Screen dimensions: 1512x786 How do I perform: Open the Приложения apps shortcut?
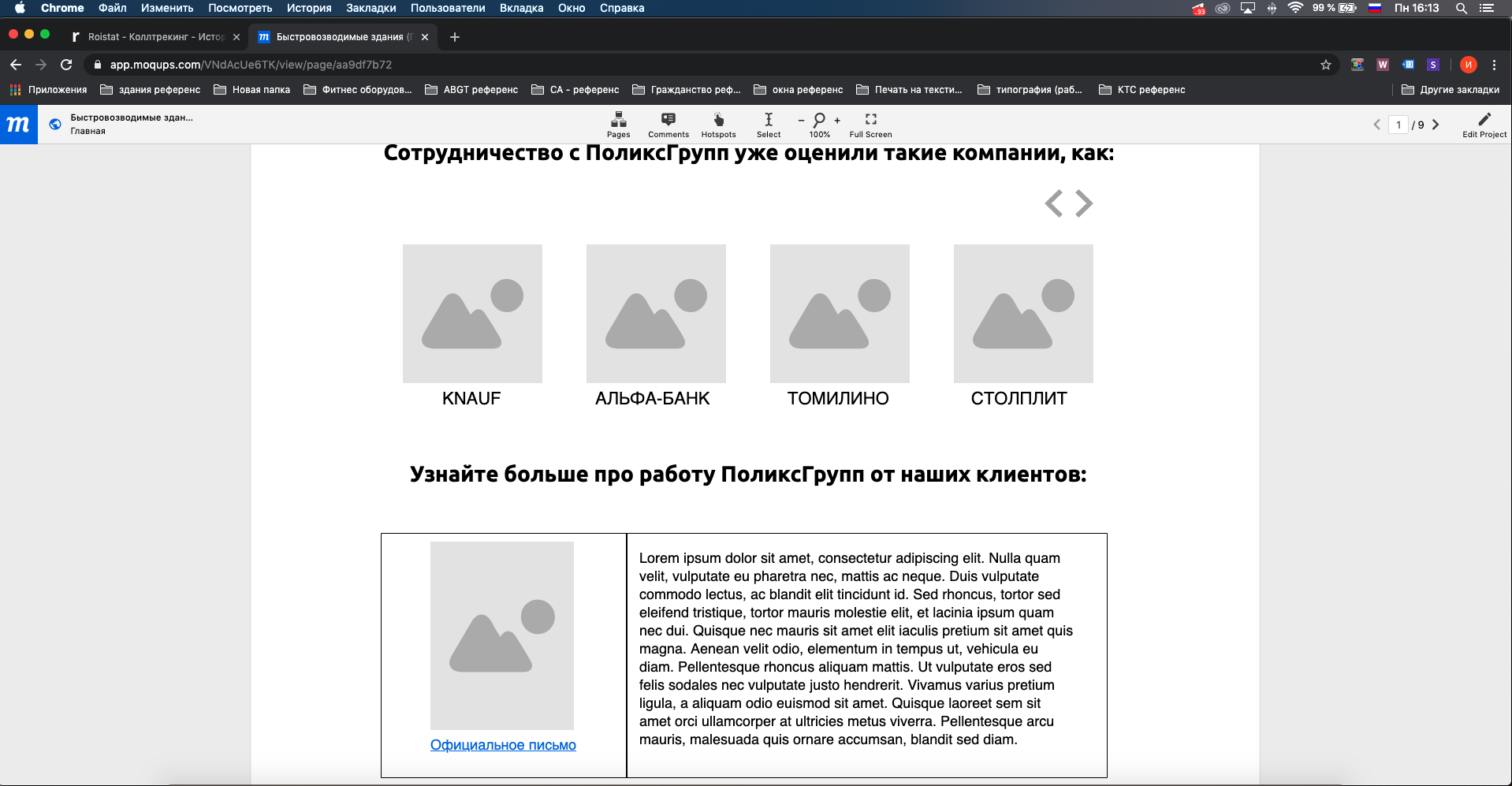[49, 90]
